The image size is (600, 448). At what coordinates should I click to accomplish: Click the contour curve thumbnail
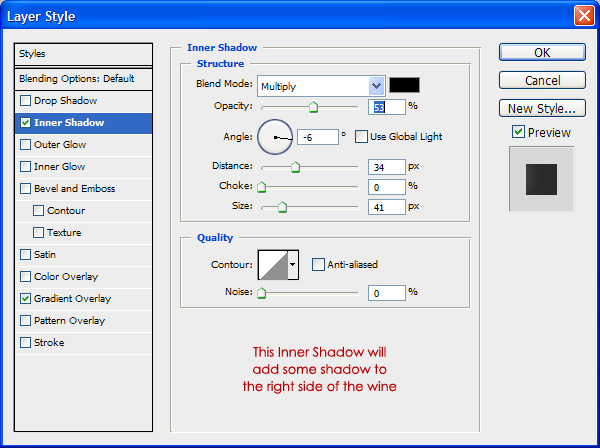273,265
